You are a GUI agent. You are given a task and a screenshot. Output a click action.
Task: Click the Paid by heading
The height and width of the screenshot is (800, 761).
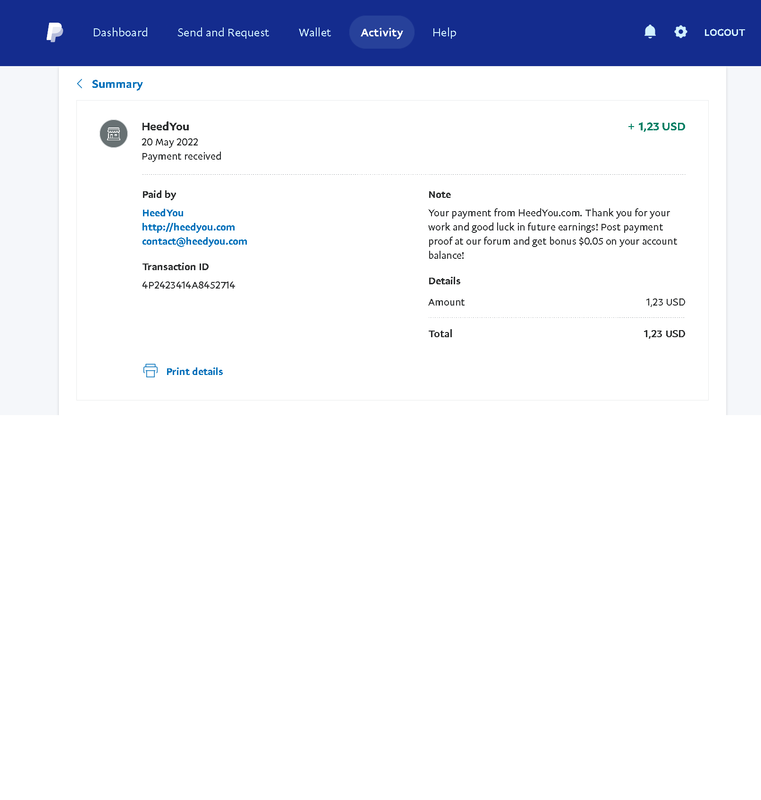coord(159,194)
